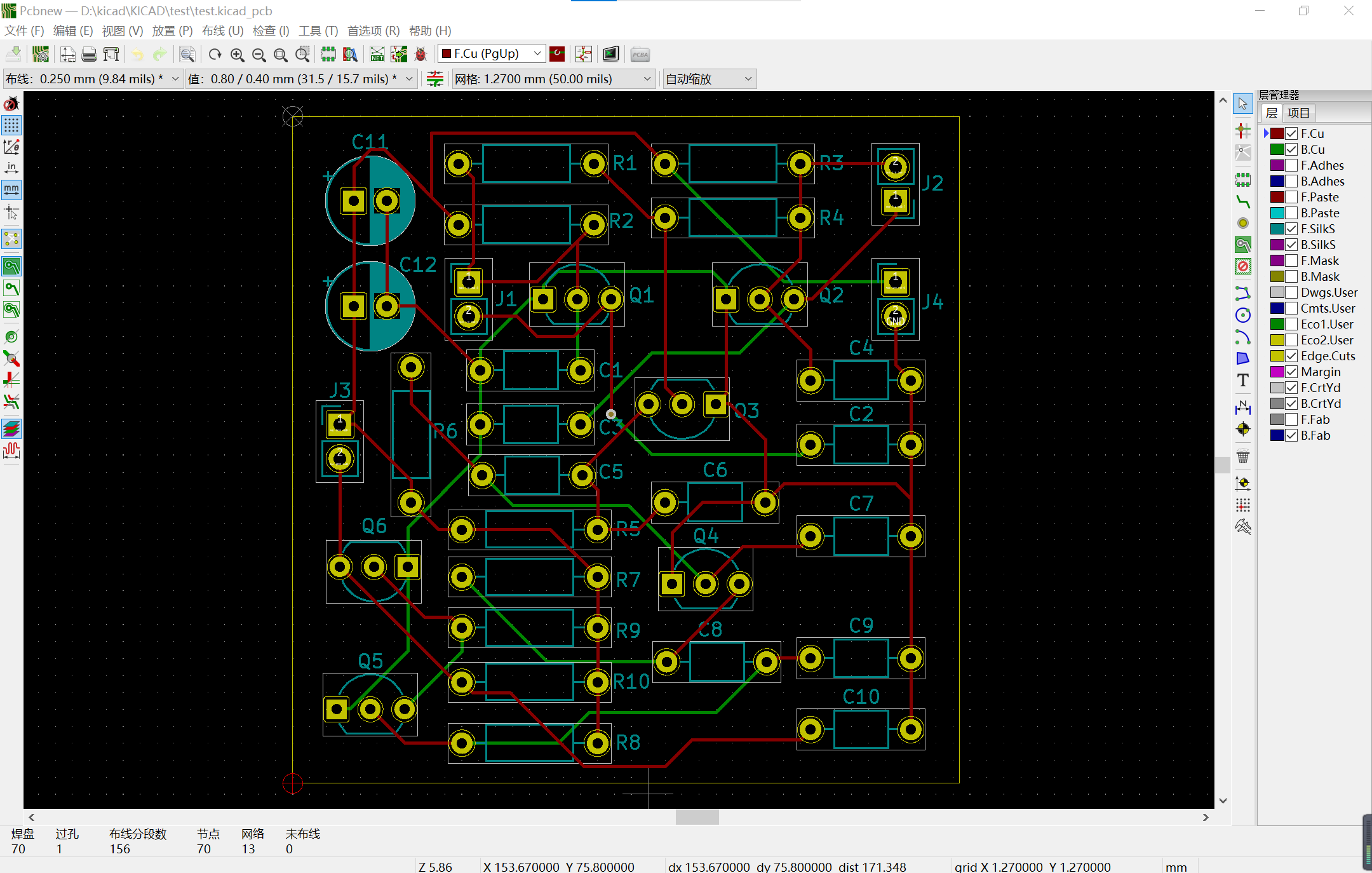Open the track width dropdown
Viewport: 1372px width, 873px height.
coord(93,79)
